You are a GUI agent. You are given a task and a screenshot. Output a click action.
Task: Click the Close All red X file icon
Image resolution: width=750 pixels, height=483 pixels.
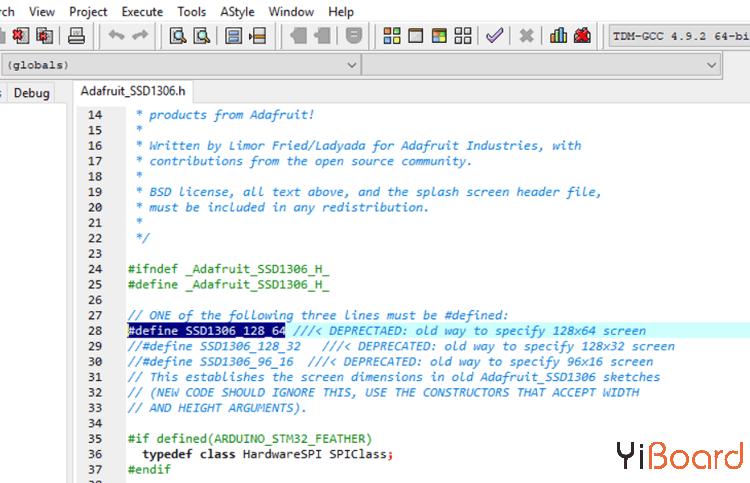tap(45, 37)
